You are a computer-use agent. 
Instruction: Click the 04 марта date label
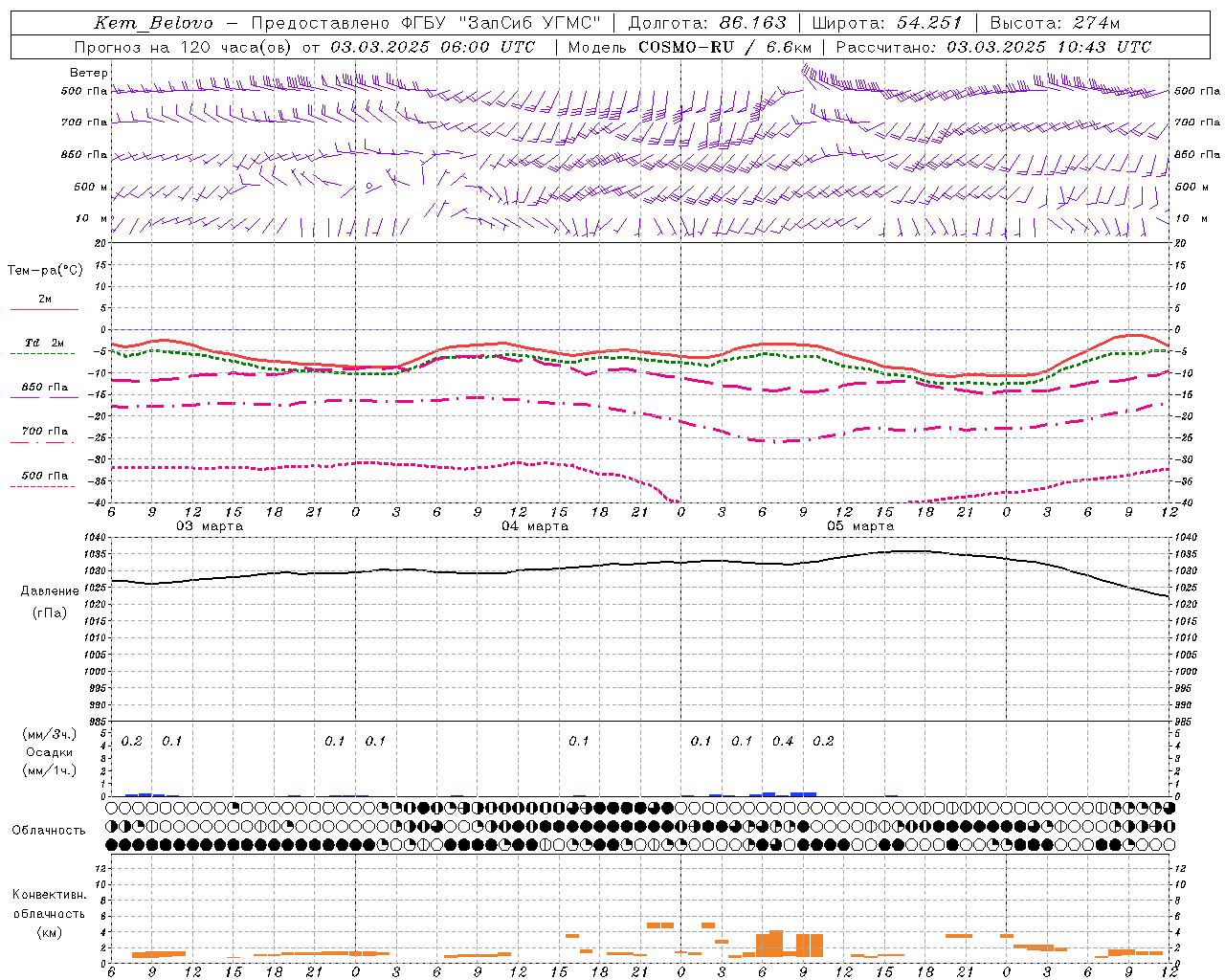[535, 526]
